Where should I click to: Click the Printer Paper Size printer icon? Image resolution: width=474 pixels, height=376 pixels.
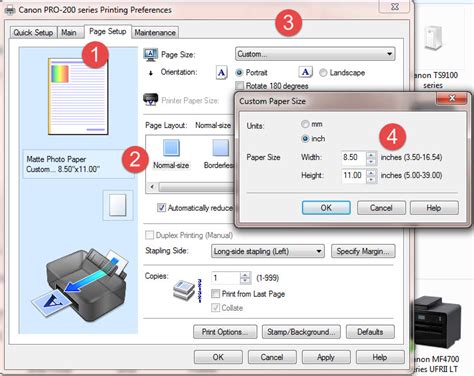[150, 100]
